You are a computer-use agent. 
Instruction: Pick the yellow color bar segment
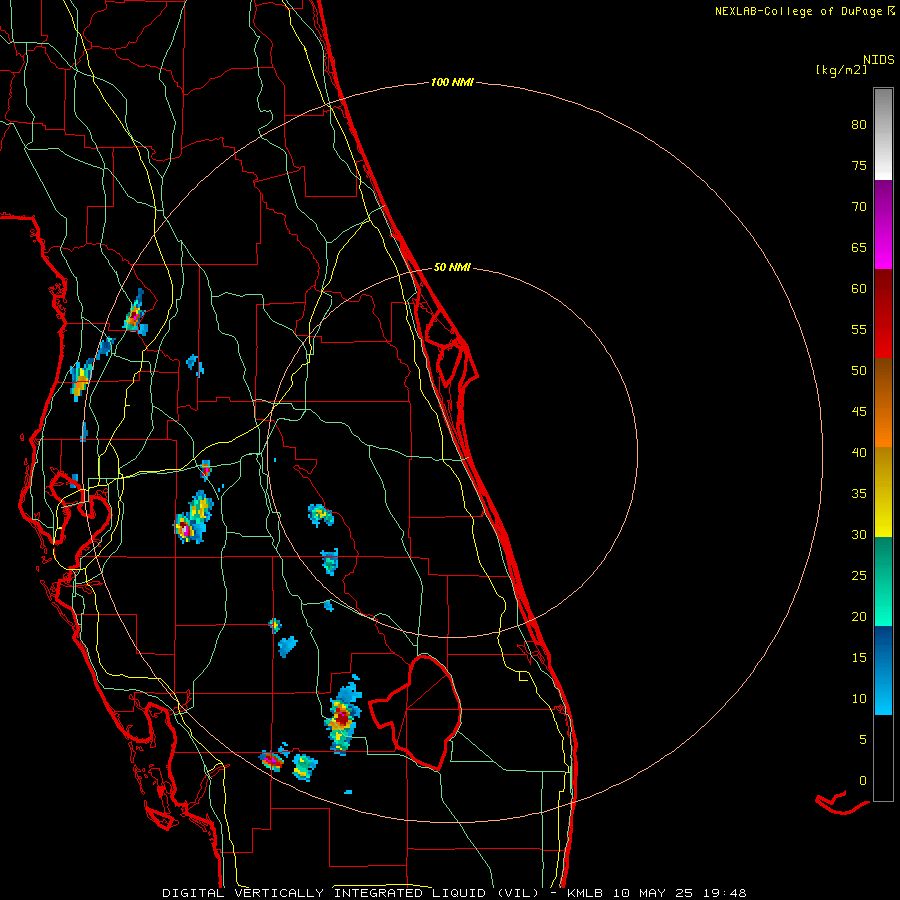pyautogui.click(x=883, y=492)
